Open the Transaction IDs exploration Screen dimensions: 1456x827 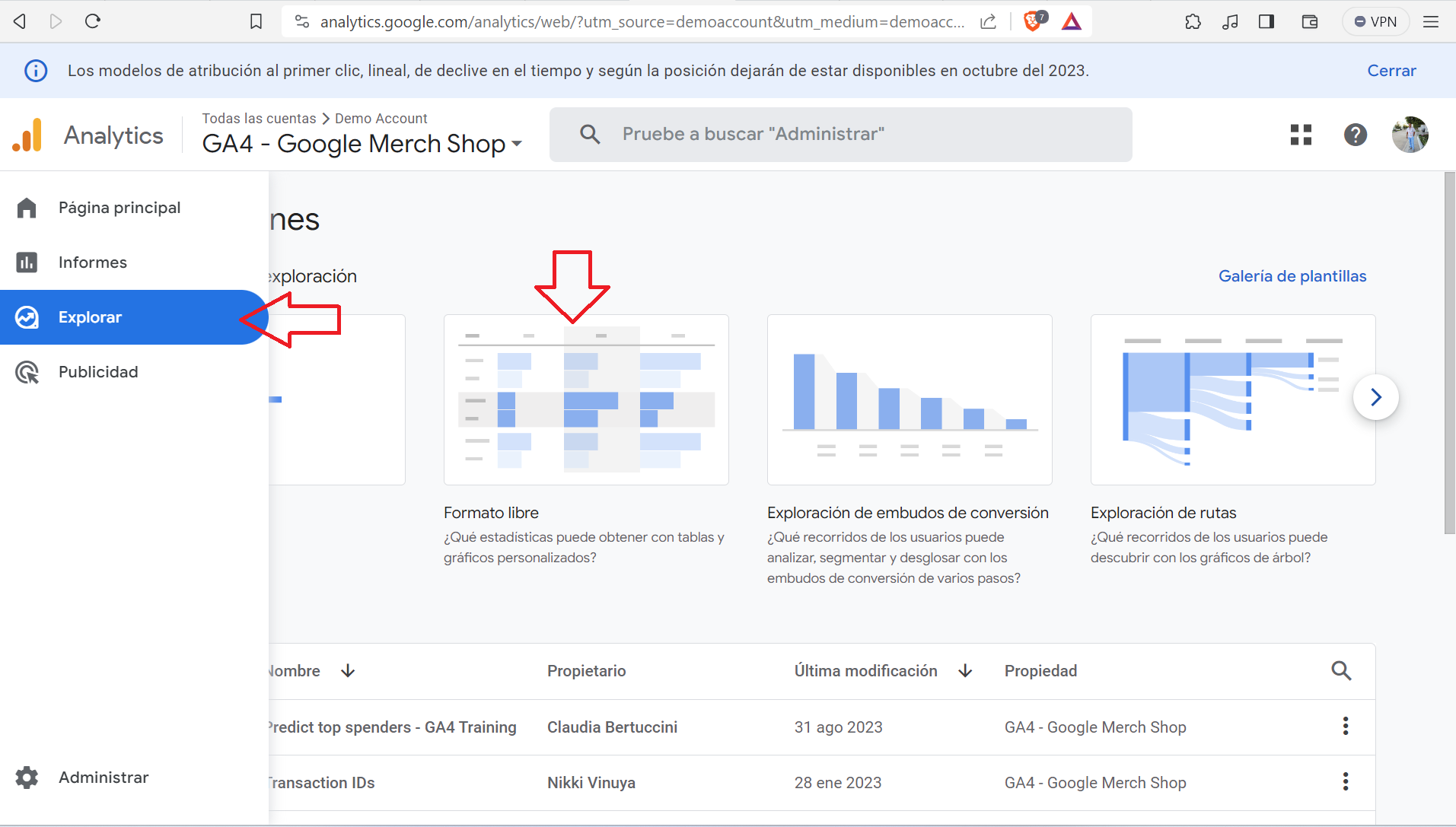point(321,783)
